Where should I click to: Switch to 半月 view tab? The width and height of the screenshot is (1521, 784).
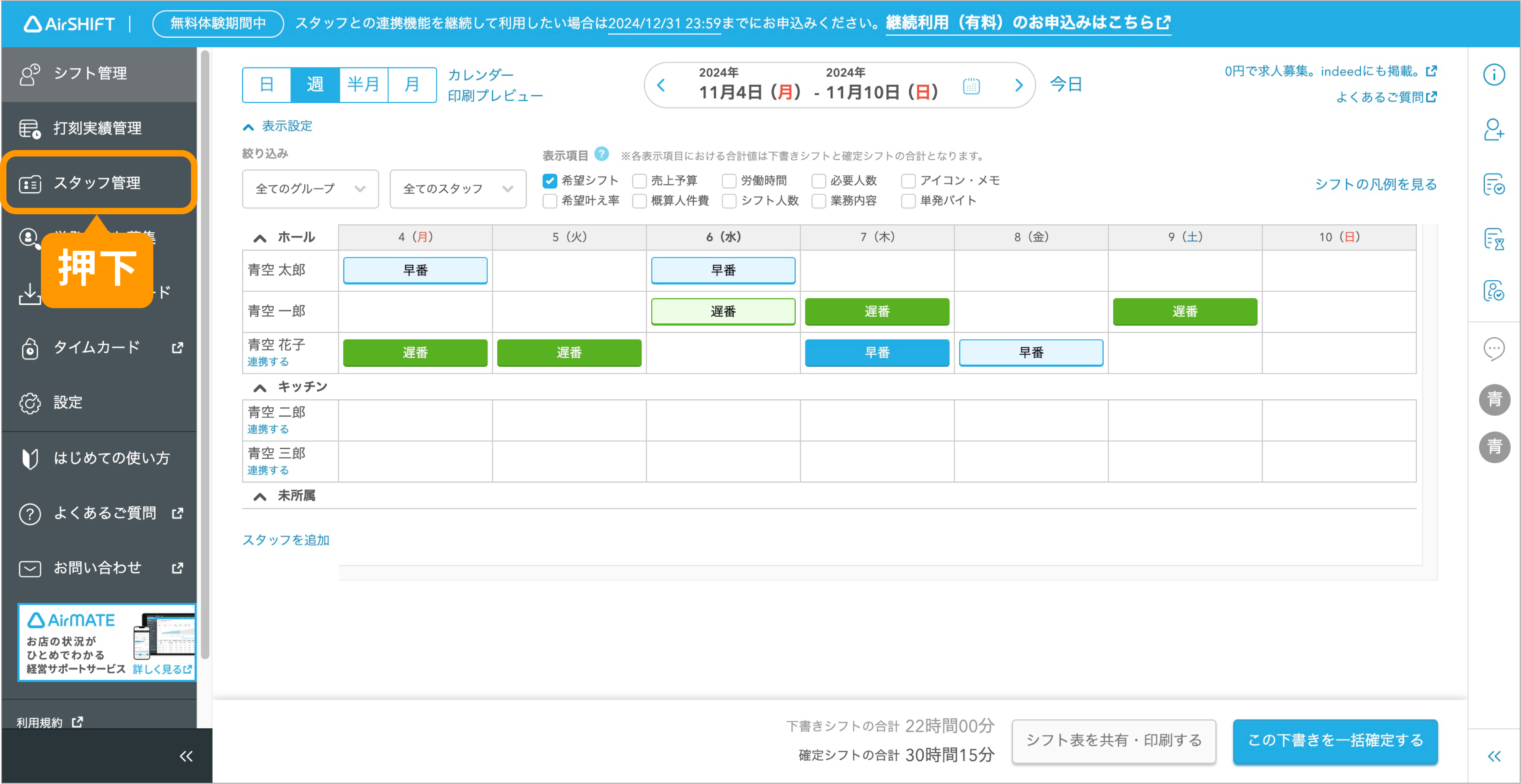coord(364,84)
